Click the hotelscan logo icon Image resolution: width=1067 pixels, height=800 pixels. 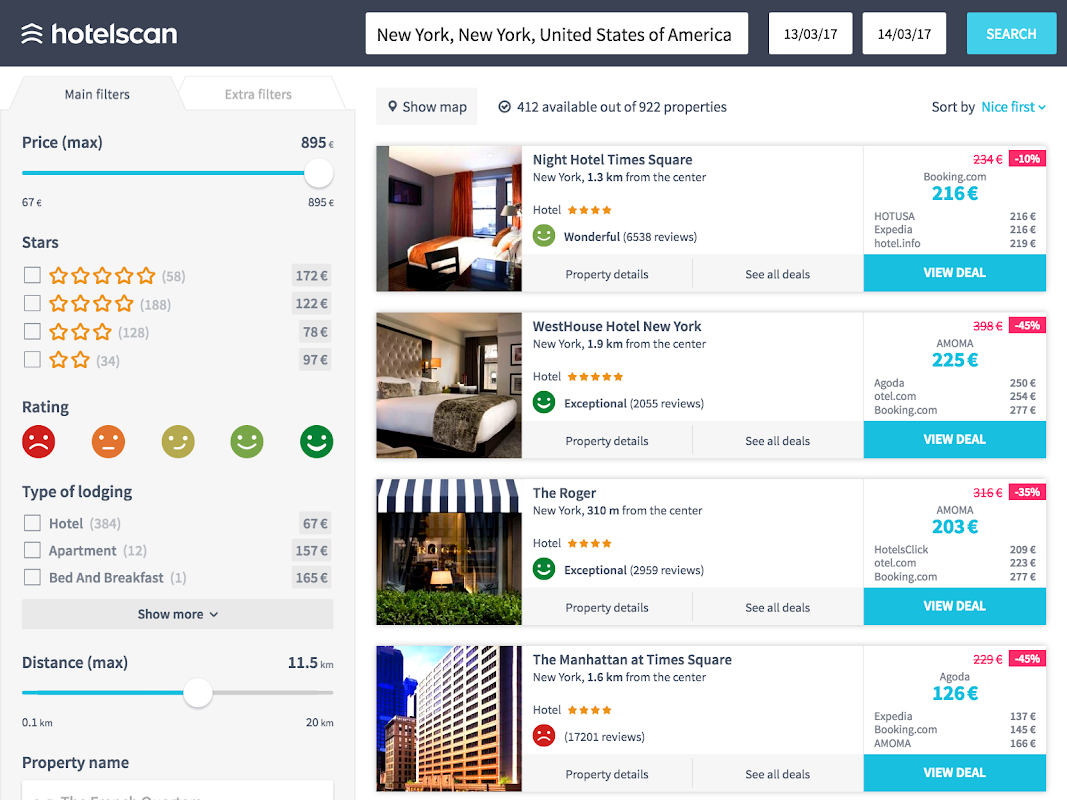(32, 34)
